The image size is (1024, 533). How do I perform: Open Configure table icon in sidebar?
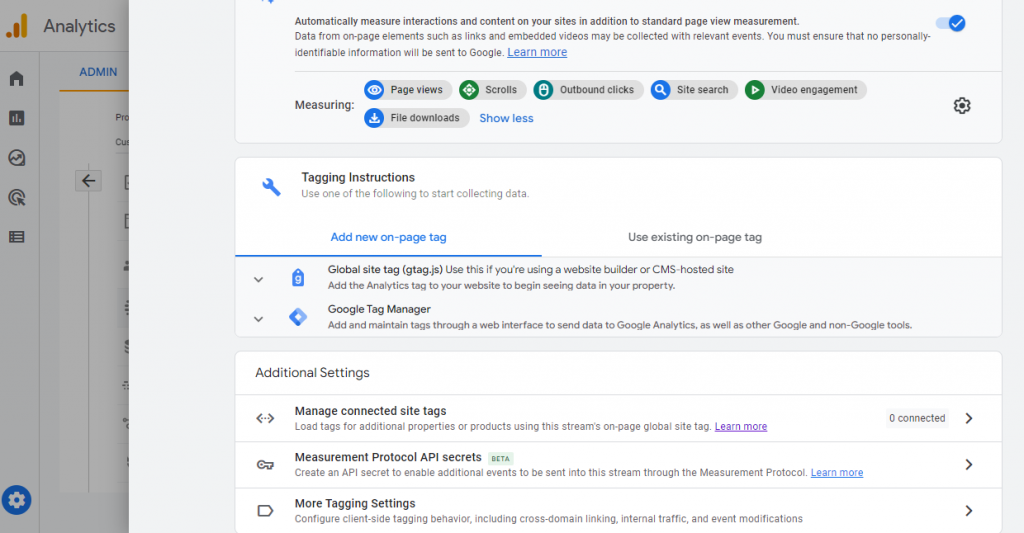(16, 237)
